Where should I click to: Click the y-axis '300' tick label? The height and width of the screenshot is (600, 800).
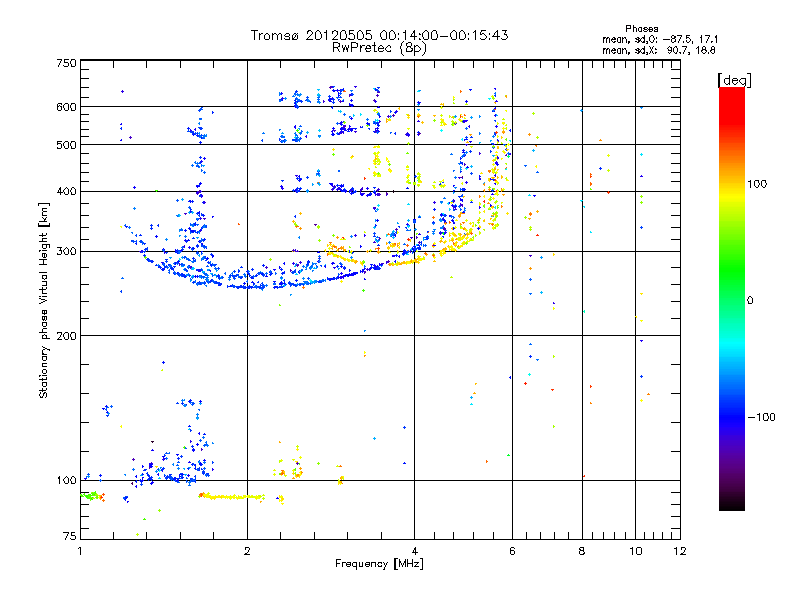coord(66,252)
